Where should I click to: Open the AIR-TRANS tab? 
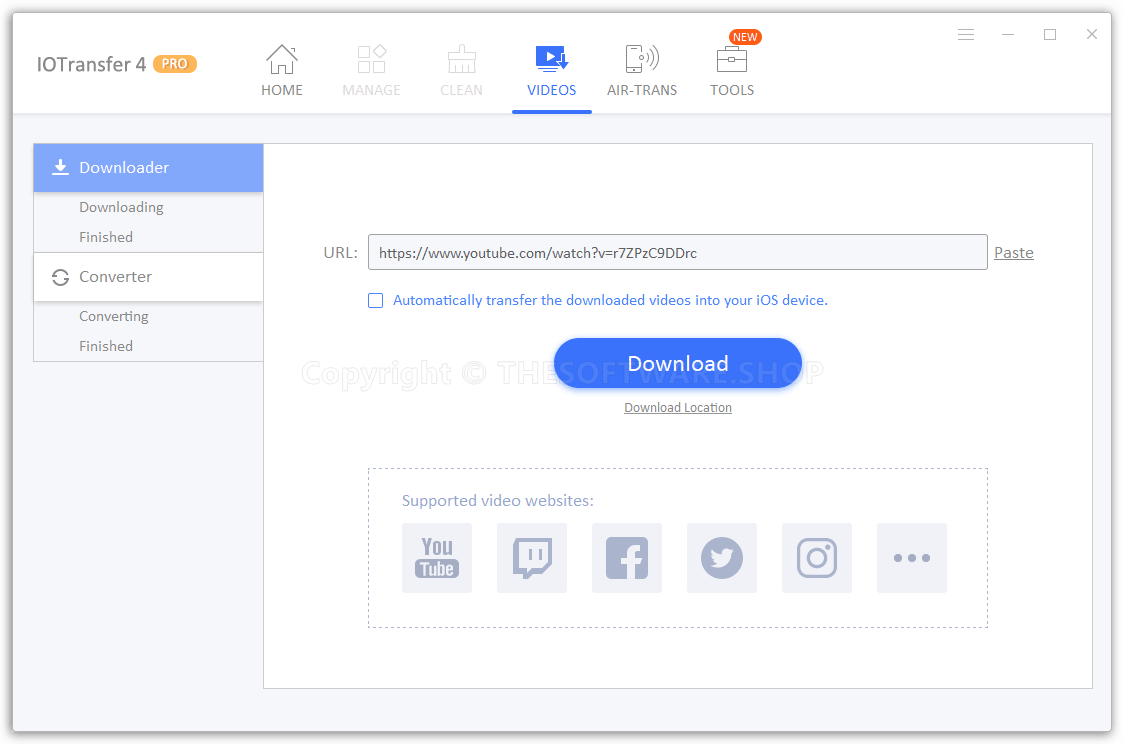[642, 70]
